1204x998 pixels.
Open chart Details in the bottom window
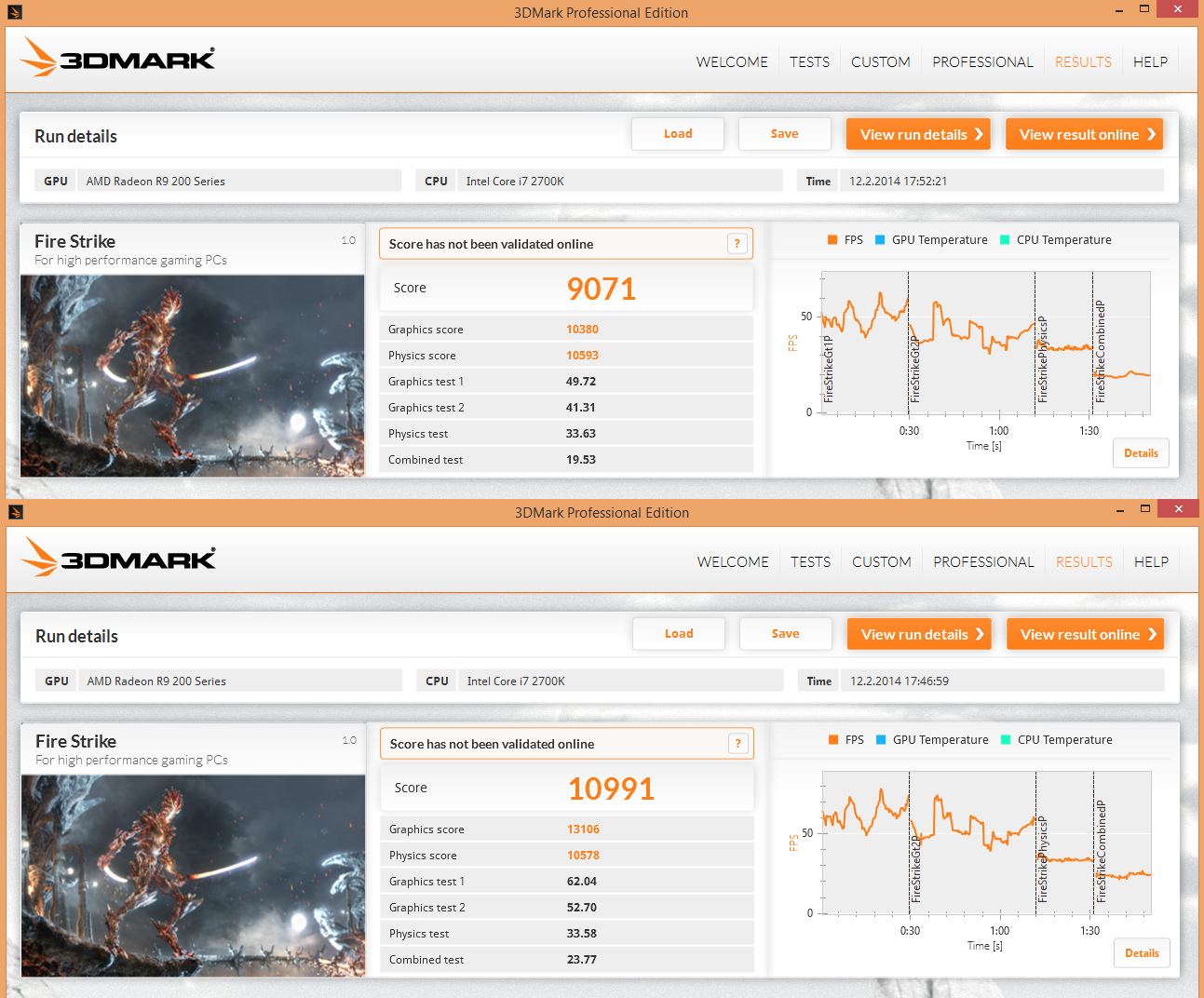[1142, 953]
